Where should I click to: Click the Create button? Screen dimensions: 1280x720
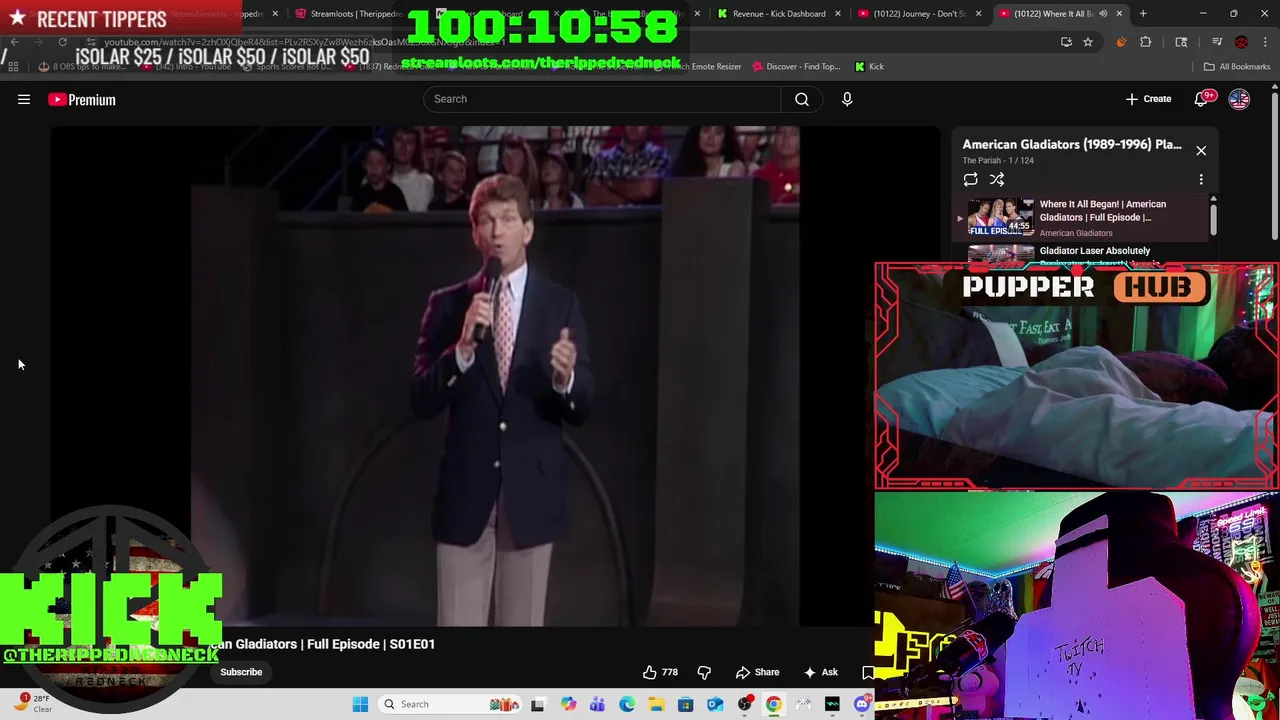click(x=1148, y=99)
